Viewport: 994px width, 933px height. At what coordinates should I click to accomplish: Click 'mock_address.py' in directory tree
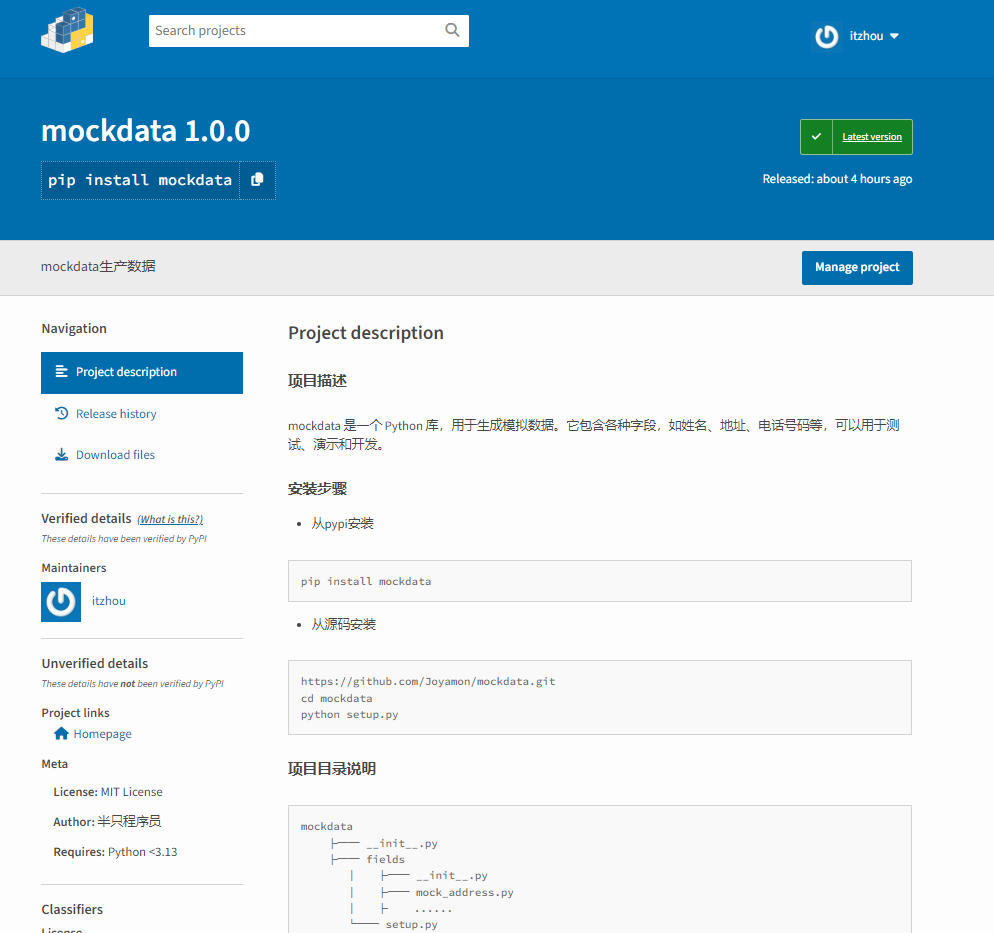465,892
